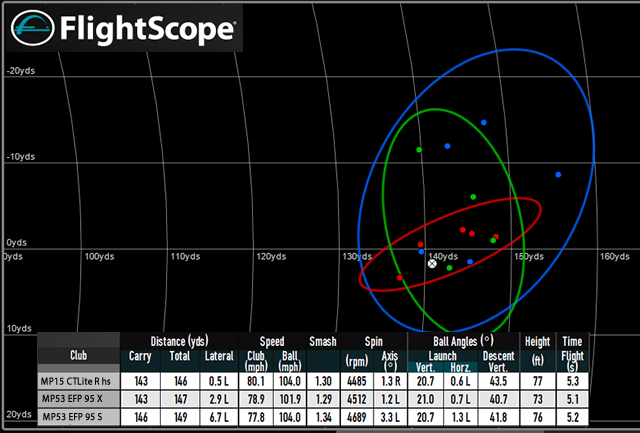Viewport: 640px width, 433px height.
Task: Click the 10yds lateral axis label
Action: click(x=19, y=329)
